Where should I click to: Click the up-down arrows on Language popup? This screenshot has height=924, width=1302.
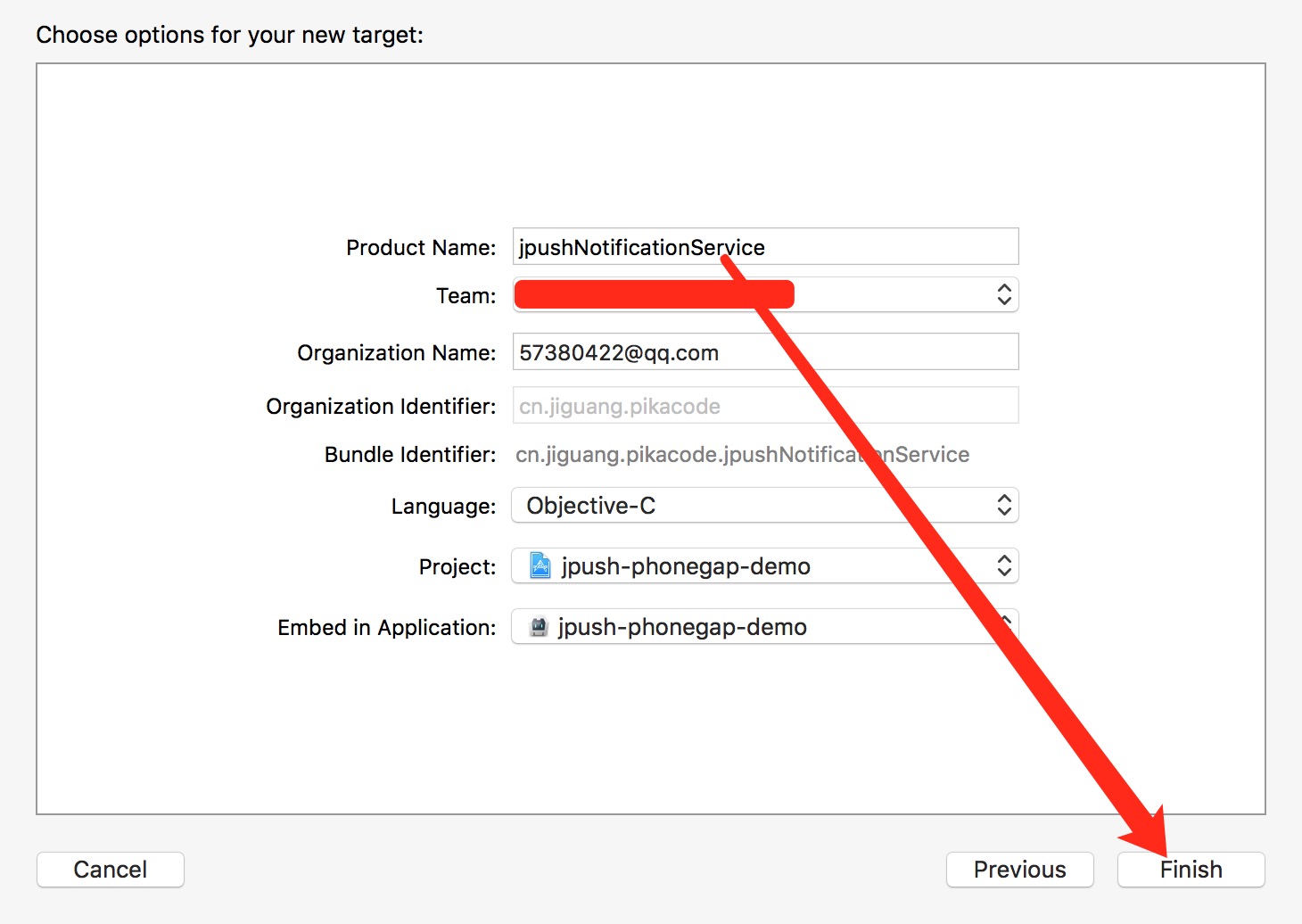click(x=1003, y=505)
